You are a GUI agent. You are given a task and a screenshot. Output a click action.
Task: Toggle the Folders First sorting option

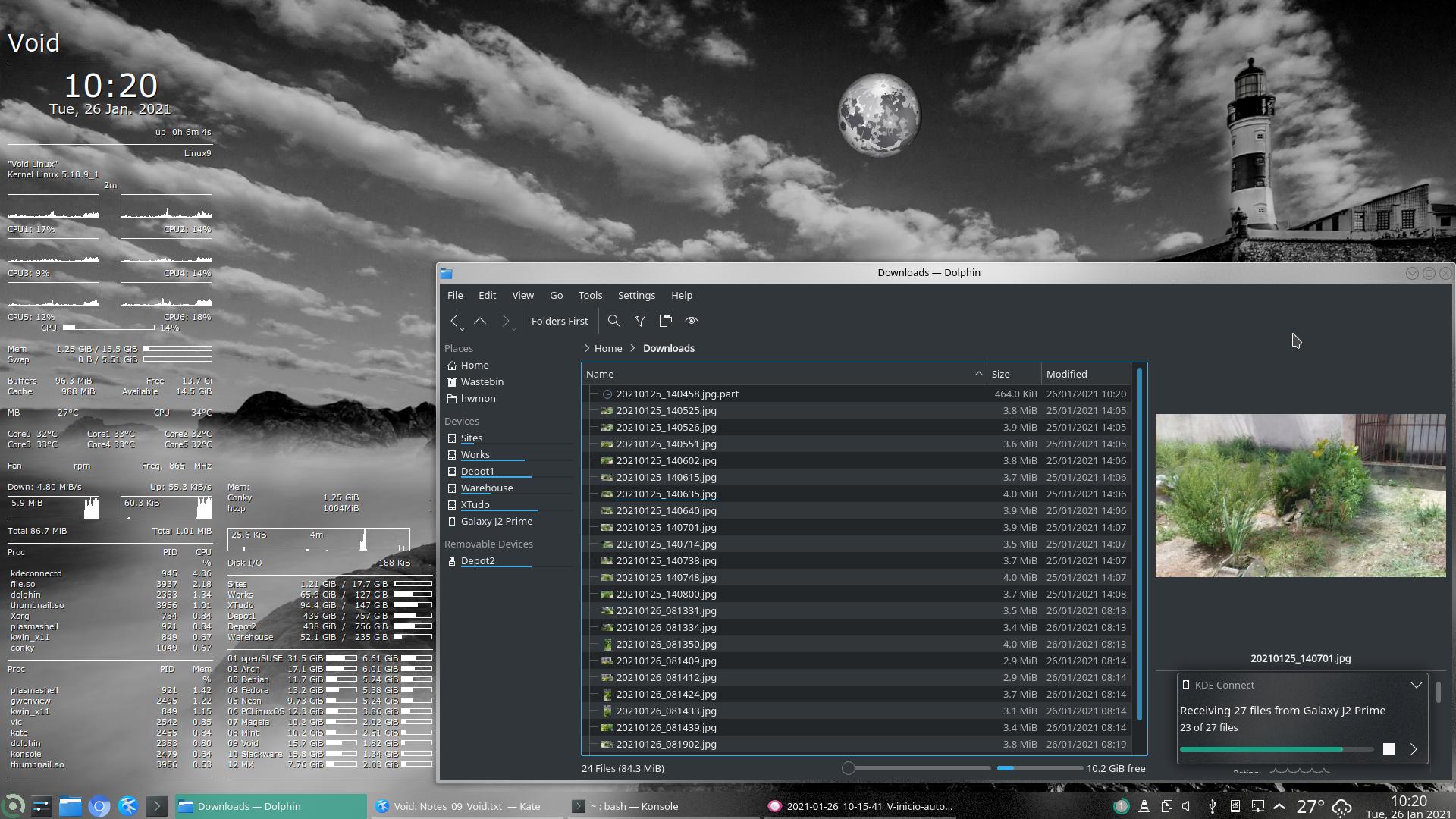[x=560, y=321]
